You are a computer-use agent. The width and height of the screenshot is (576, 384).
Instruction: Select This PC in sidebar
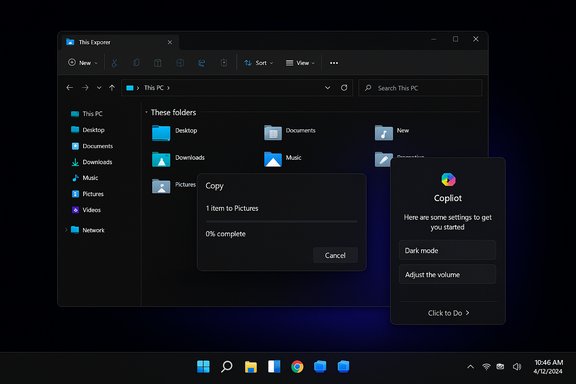pyautogui.click(x=87, y=114)
